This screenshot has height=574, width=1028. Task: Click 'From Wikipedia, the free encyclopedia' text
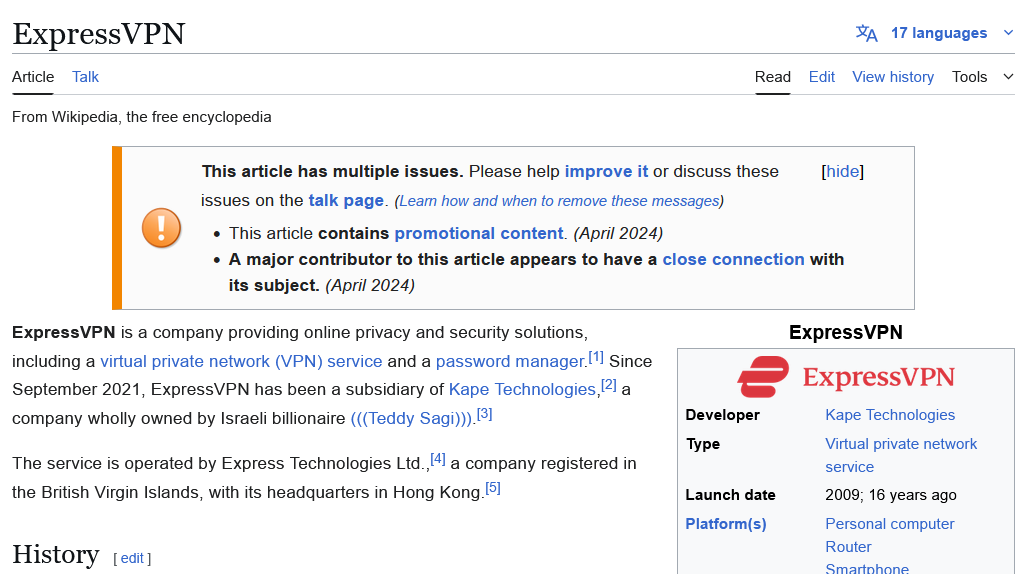tap(142, 117)
